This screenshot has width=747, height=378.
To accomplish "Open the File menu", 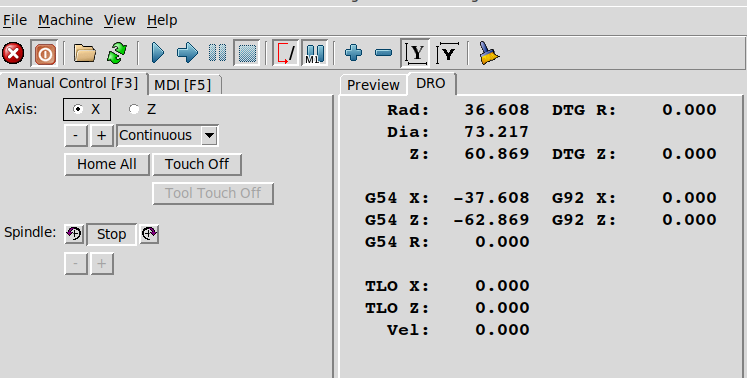I will pos(15,20).
